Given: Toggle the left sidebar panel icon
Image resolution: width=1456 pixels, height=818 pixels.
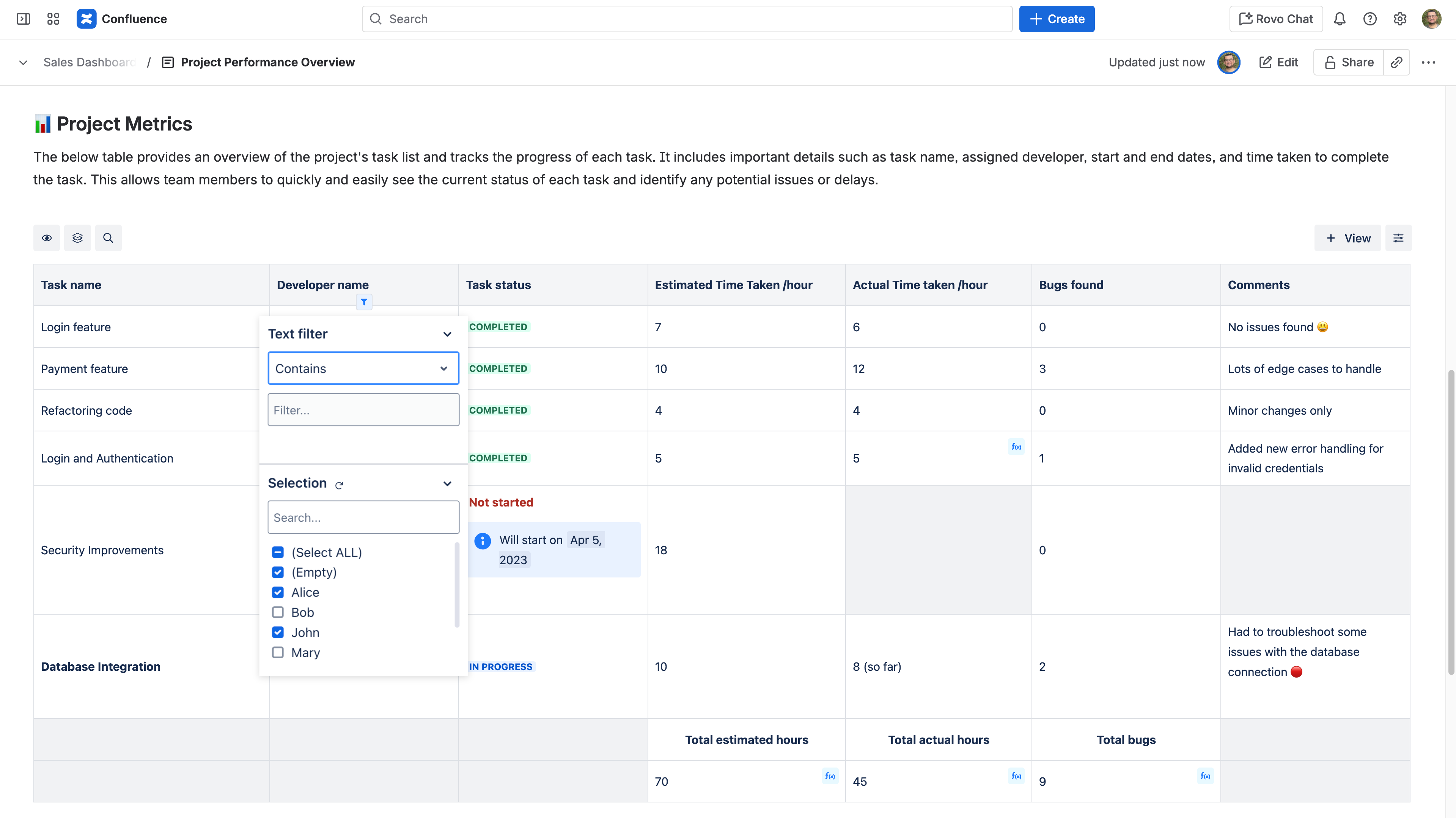Looking at the screenshot, I should pos(23,19).
